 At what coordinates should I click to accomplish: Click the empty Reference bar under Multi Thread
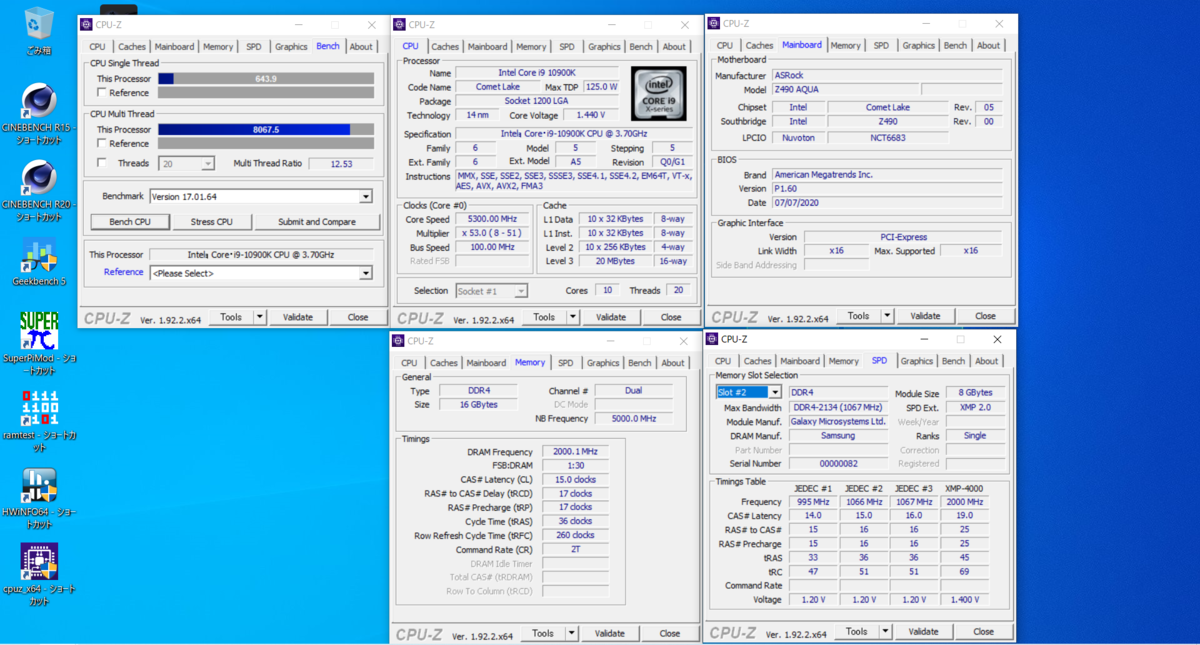tap(266, 144)
